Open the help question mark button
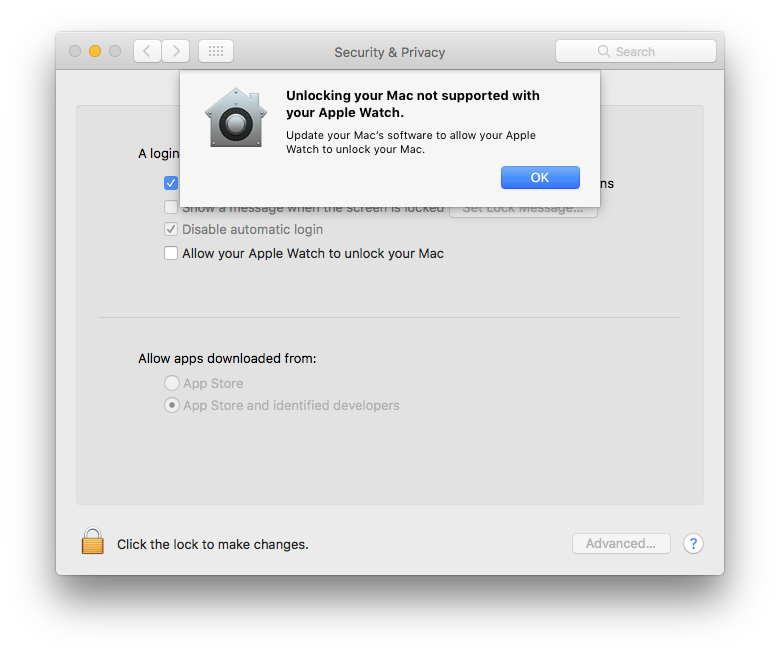 coord(693,544)
